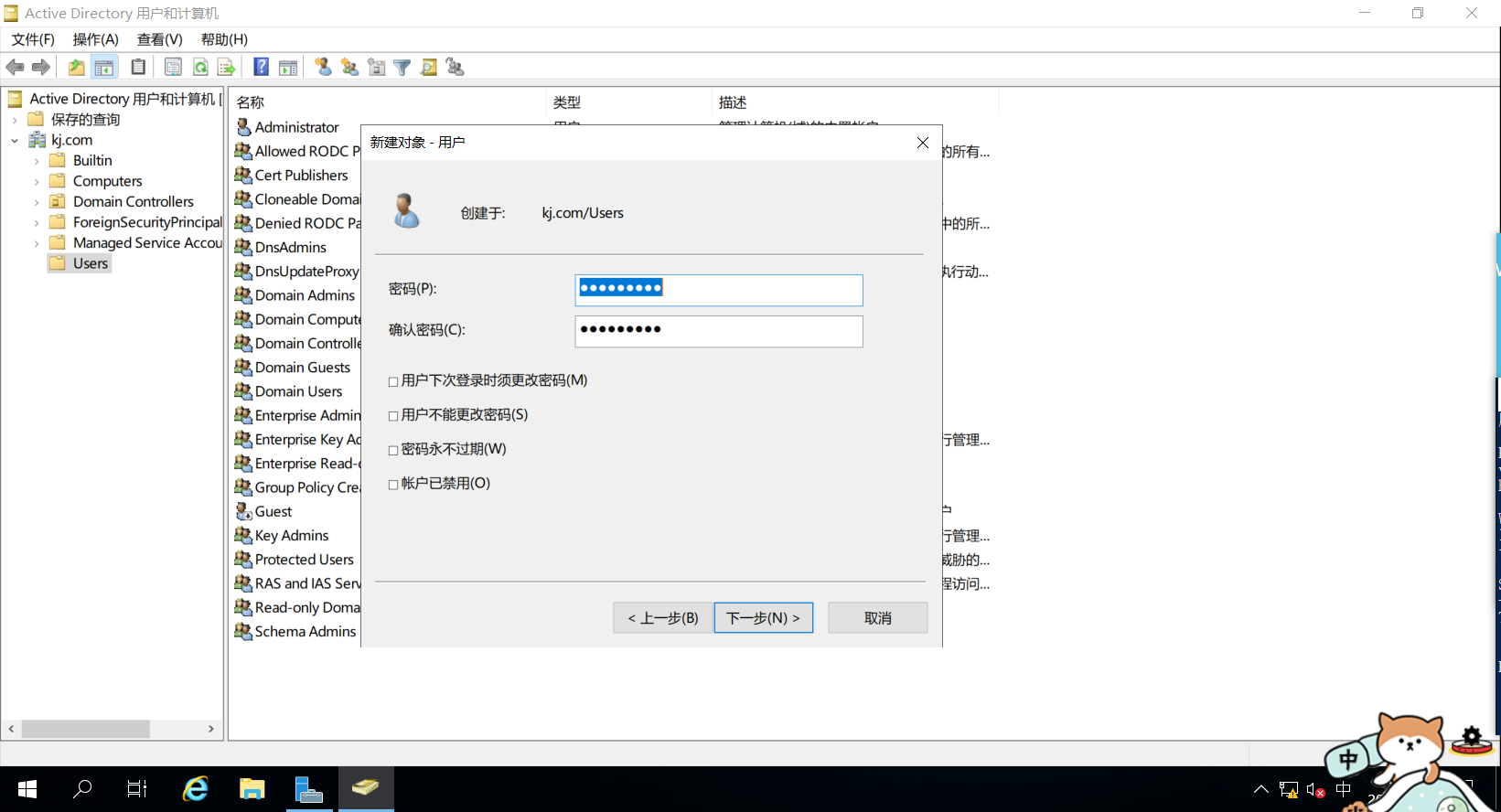Create new user toolbar icon
The width and height of the screenshot is (1501, 812).
coord(323,67)
